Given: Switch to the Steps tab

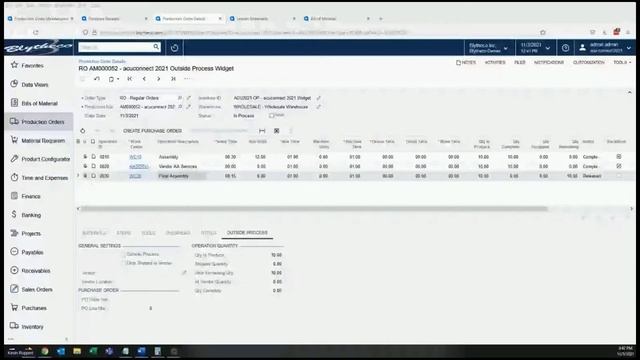Looking at the screenshot, I should (x=124, y=233).
